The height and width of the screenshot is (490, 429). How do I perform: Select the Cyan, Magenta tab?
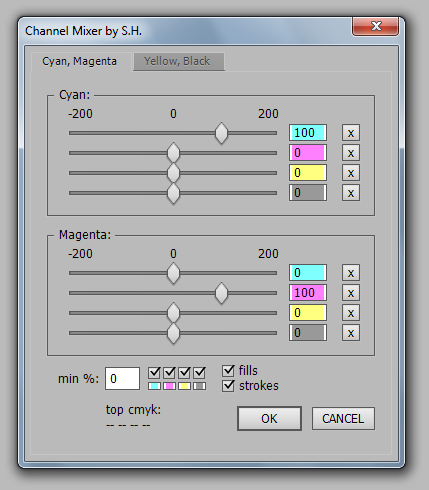[80, 61]
